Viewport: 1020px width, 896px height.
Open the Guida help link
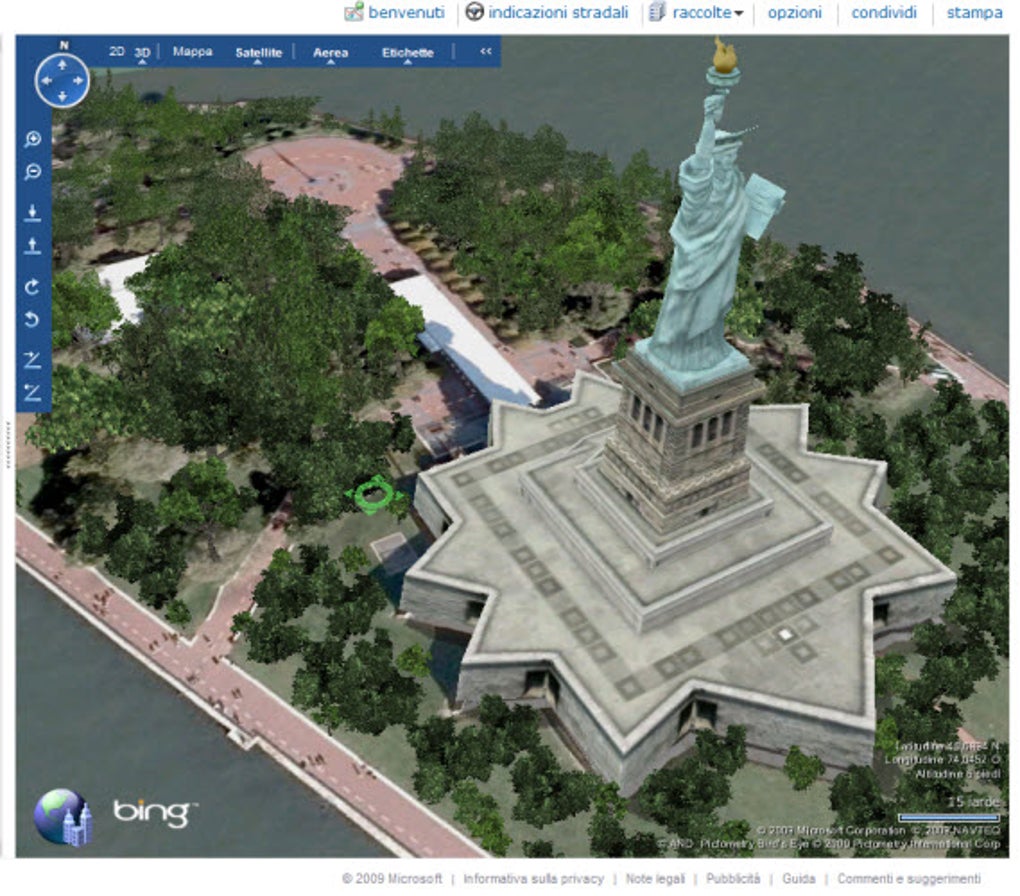click(x=799, y=878)
